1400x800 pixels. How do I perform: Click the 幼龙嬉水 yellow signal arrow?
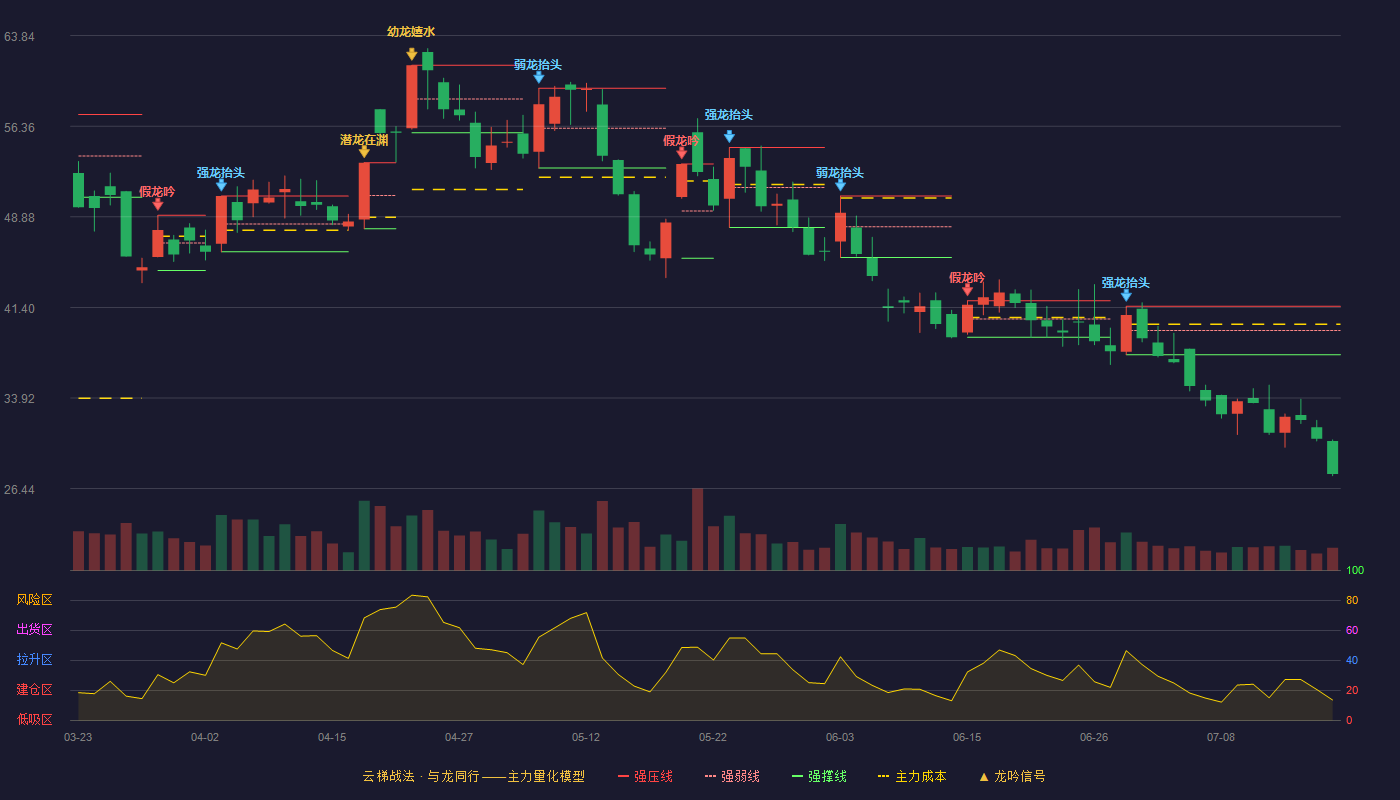(x=411, y=54)
